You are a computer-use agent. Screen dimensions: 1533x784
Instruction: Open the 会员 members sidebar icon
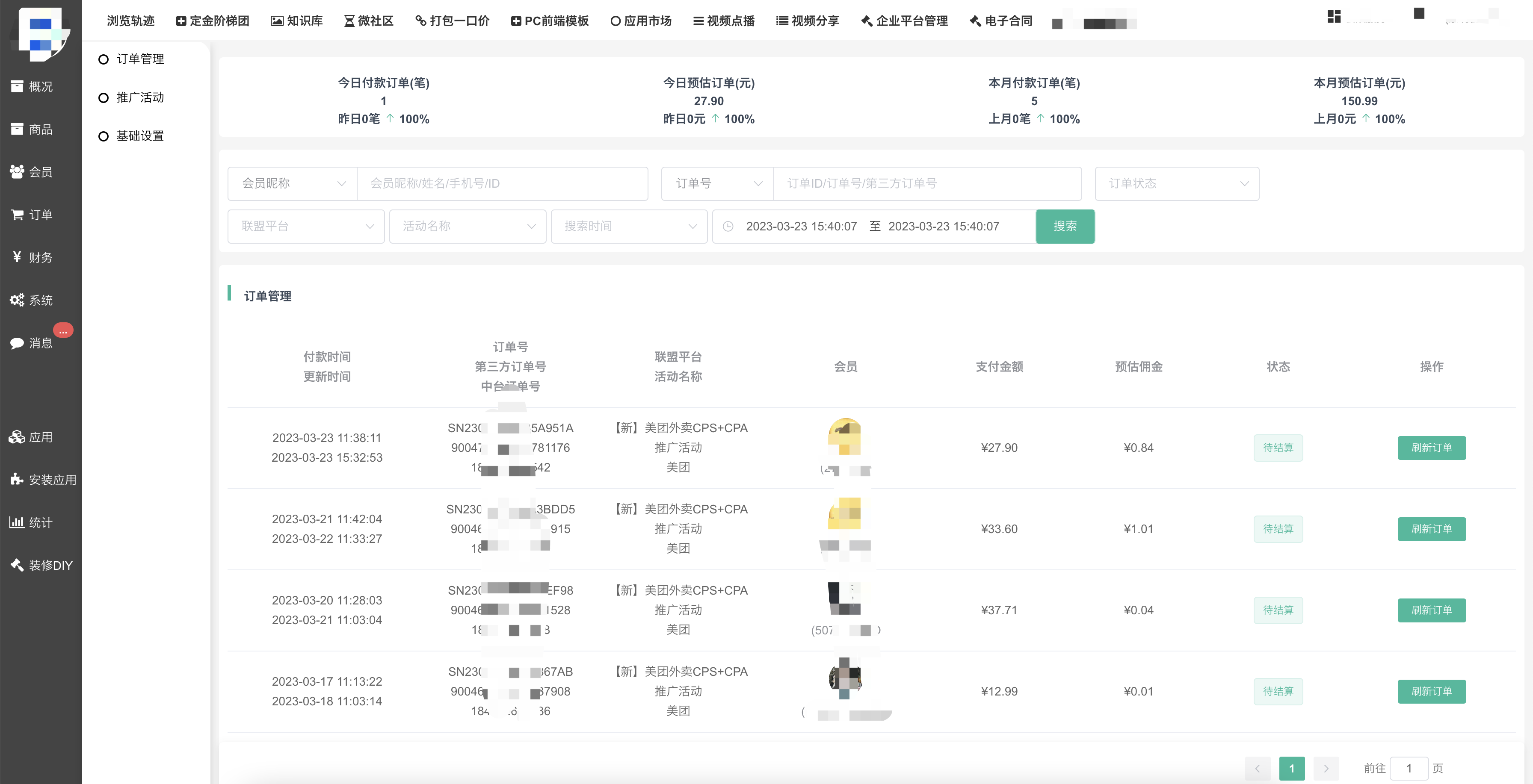17,172
